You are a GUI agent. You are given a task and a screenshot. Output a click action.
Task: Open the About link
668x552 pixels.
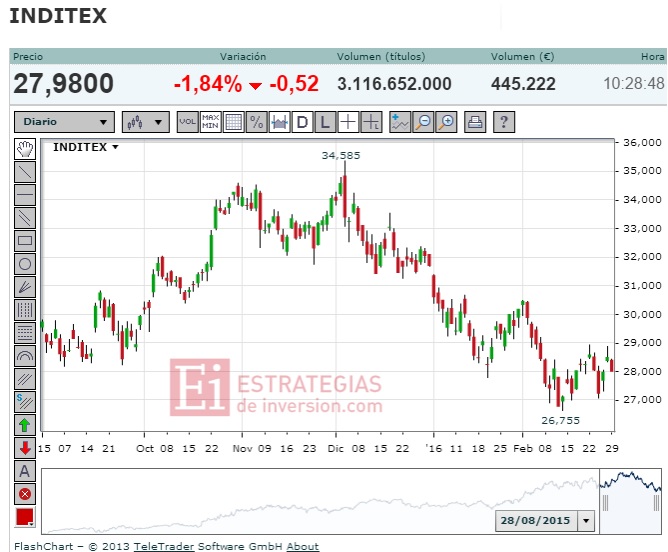pyautogui.click(x=302, y=546)
